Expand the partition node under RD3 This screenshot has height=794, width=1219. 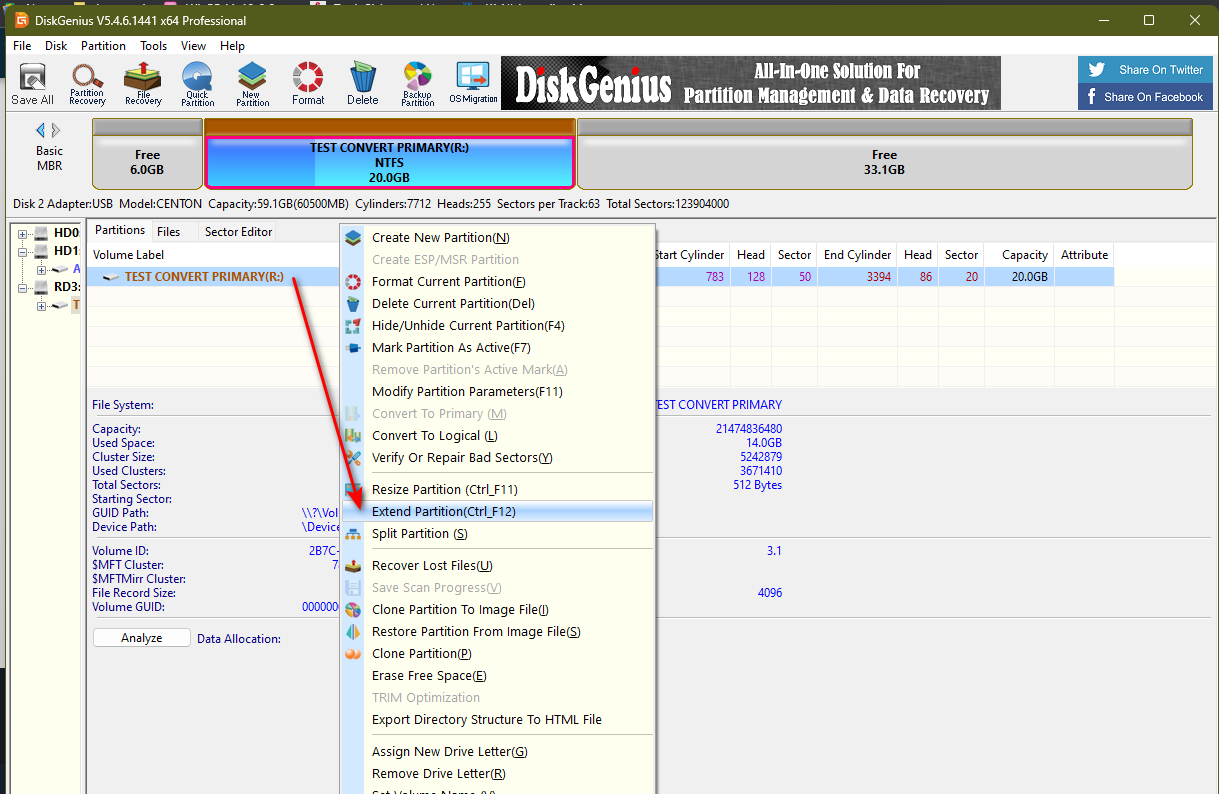click(x=41, y=305)
